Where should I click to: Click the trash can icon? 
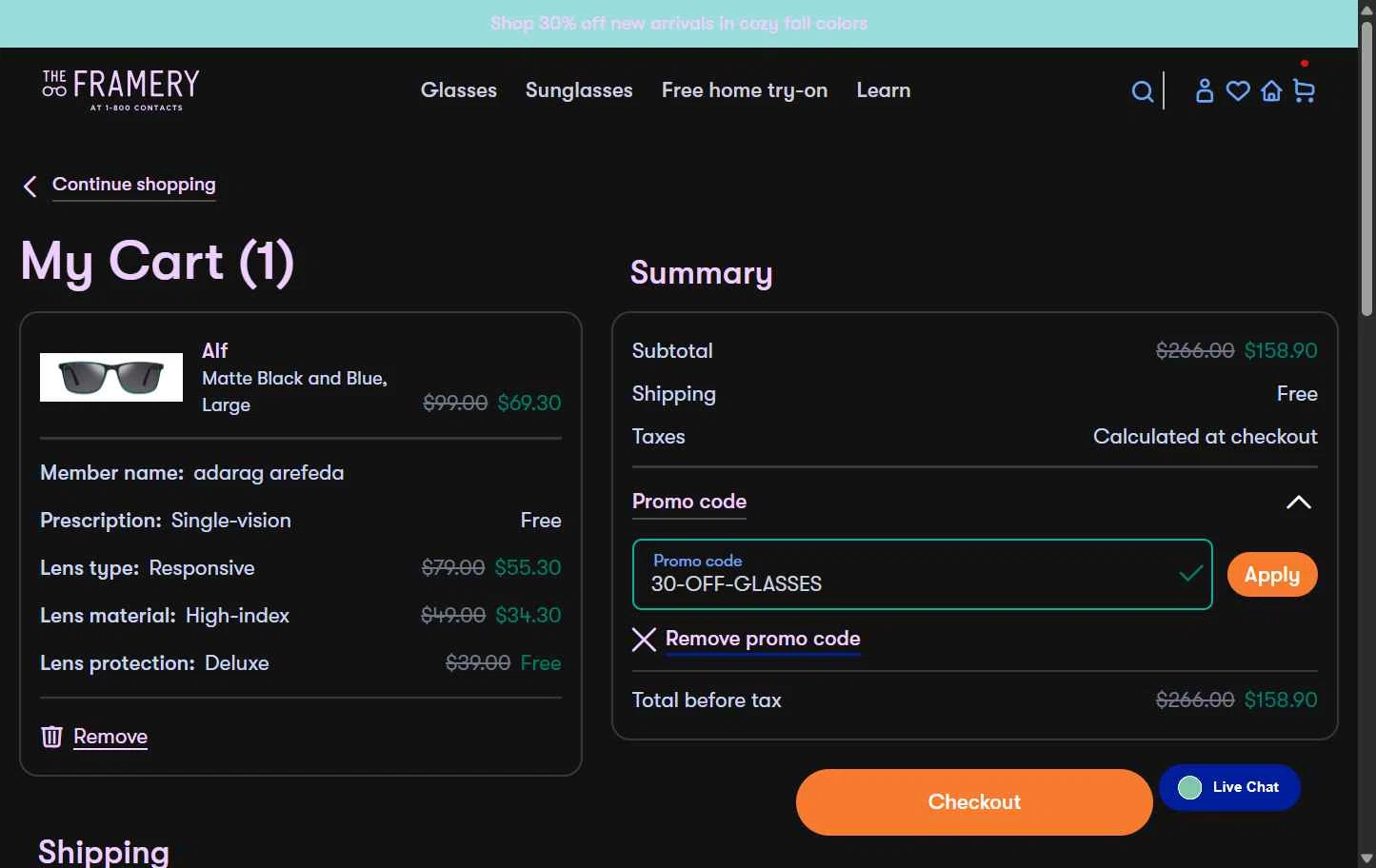pos(51,737)
